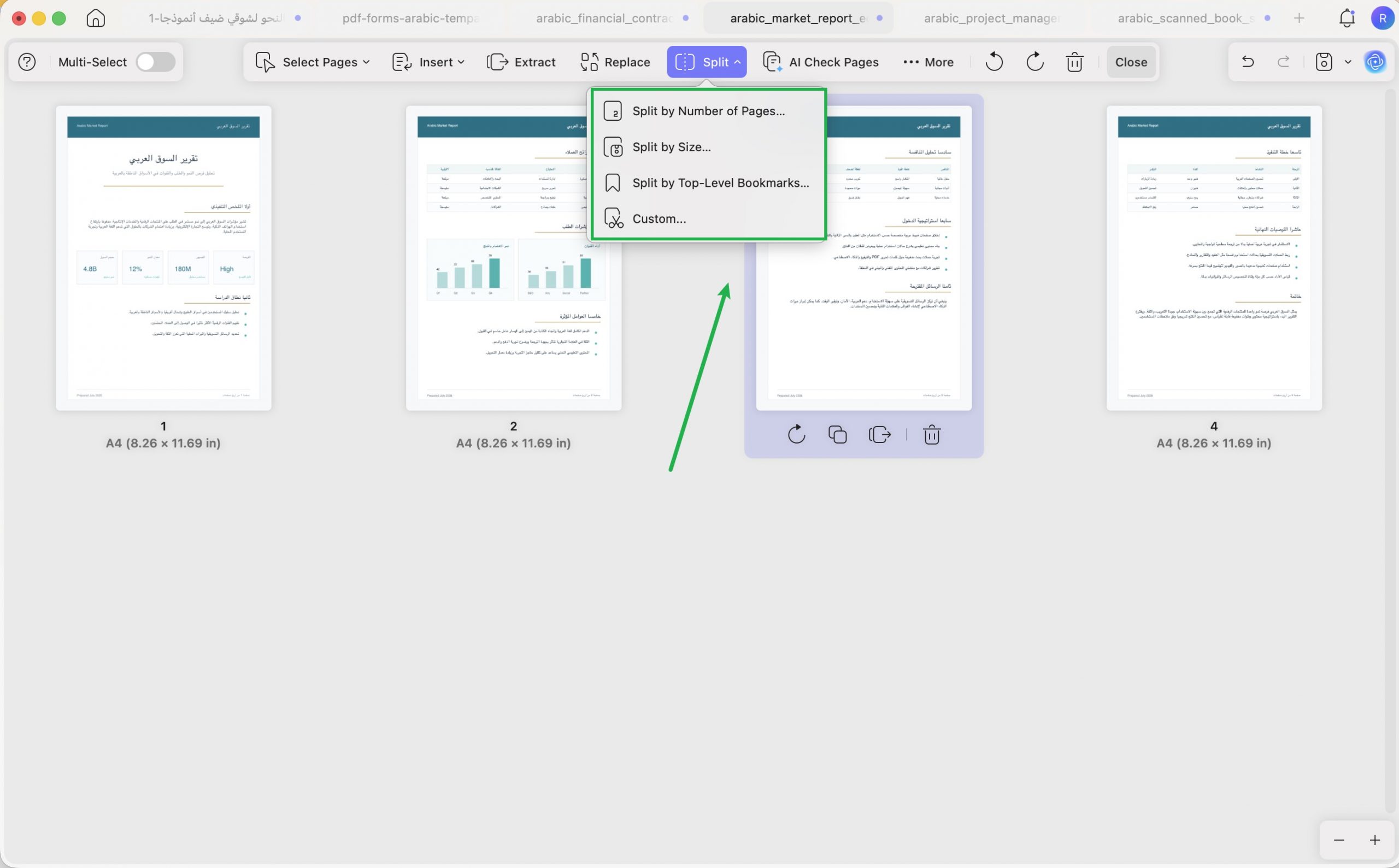Click the Extract tool
1399x868 pixels.
[x=521, y=62]
